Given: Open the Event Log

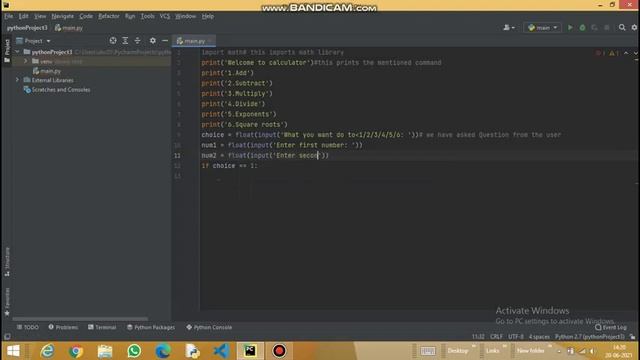Looking at the screenshot, I should (x=611, y=327).
